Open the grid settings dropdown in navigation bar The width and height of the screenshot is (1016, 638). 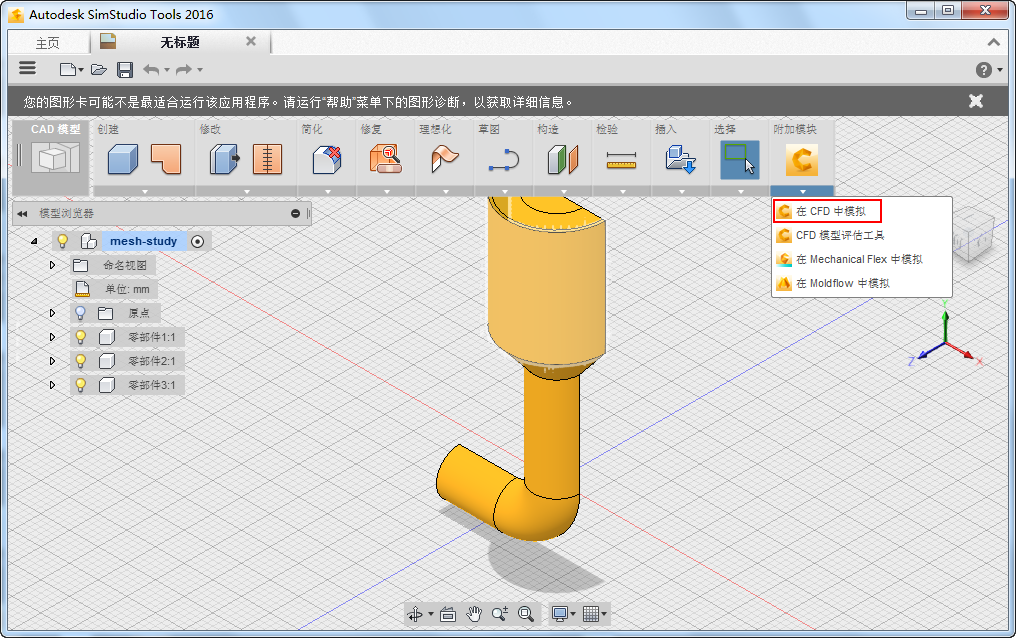point(604,613)
